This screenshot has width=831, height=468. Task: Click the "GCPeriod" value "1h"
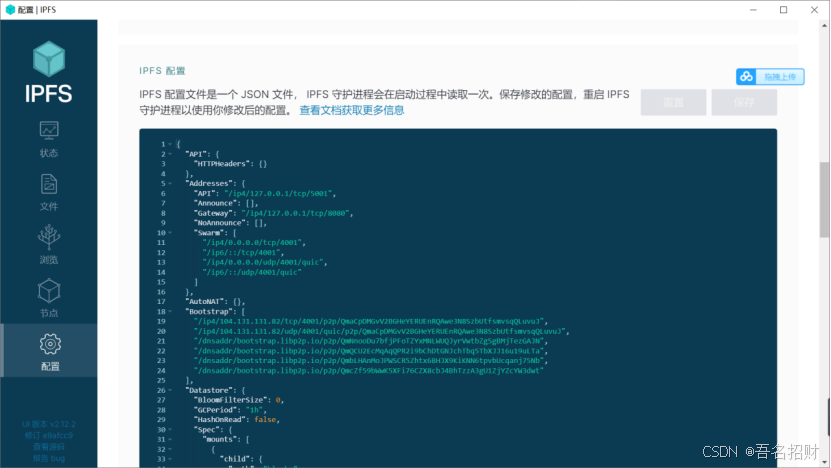coord(254,410)
